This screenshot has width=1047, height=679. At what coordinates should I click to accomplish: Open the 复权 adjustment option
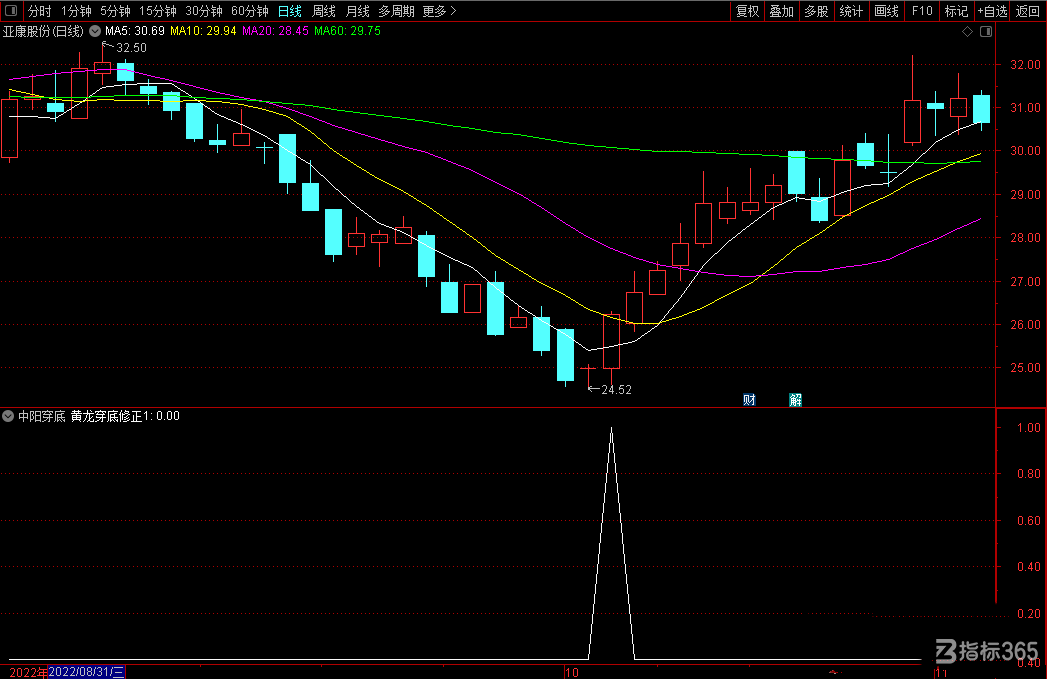(x=747, y=11)
